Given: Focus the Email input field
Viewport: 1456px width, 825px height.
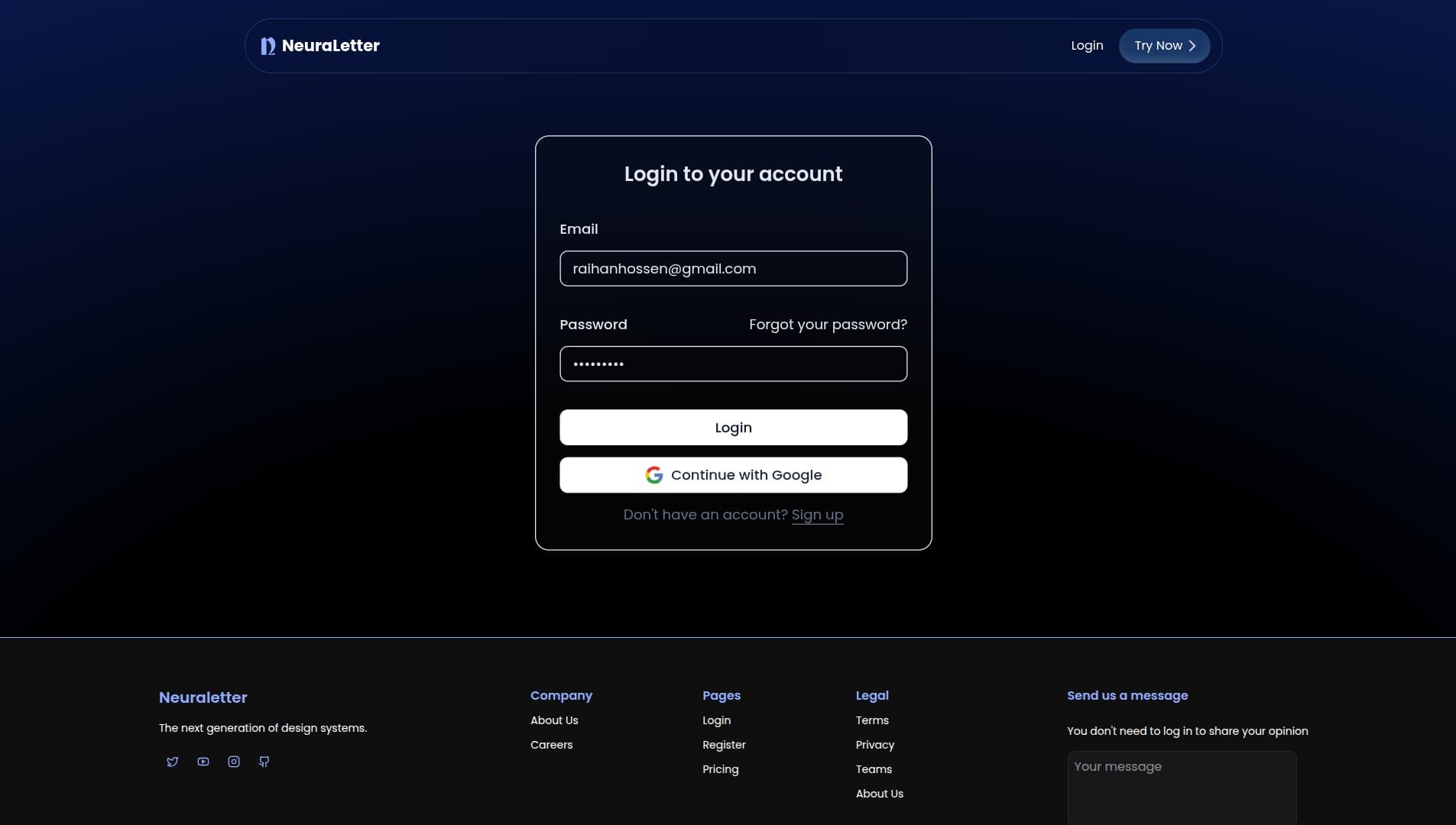Looking at the screenshot, I should point(733,269).
